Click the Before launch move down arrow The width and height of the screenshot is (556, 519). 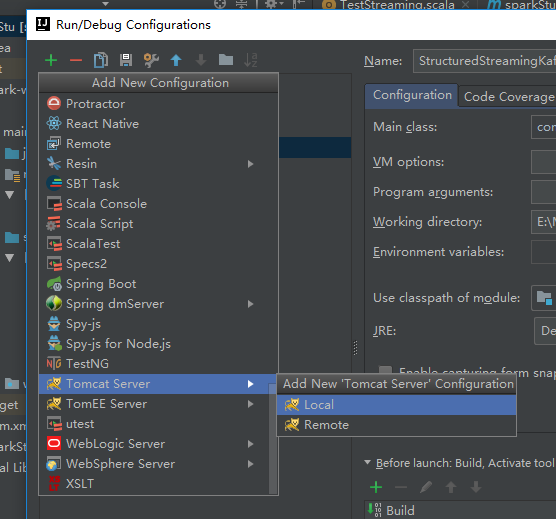476,487
